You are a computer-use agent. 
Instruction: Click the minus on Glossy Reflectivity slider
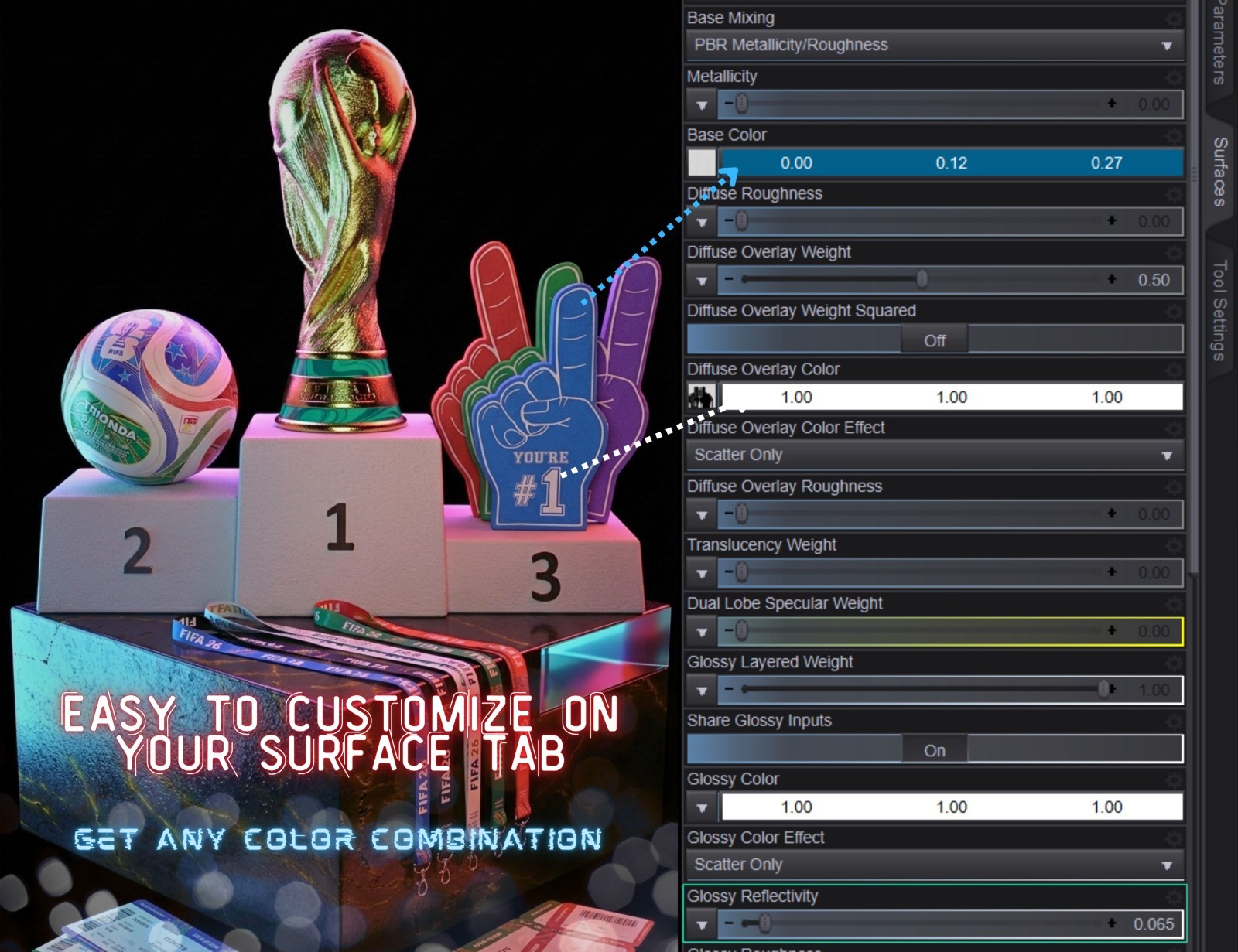coord(729,923)
